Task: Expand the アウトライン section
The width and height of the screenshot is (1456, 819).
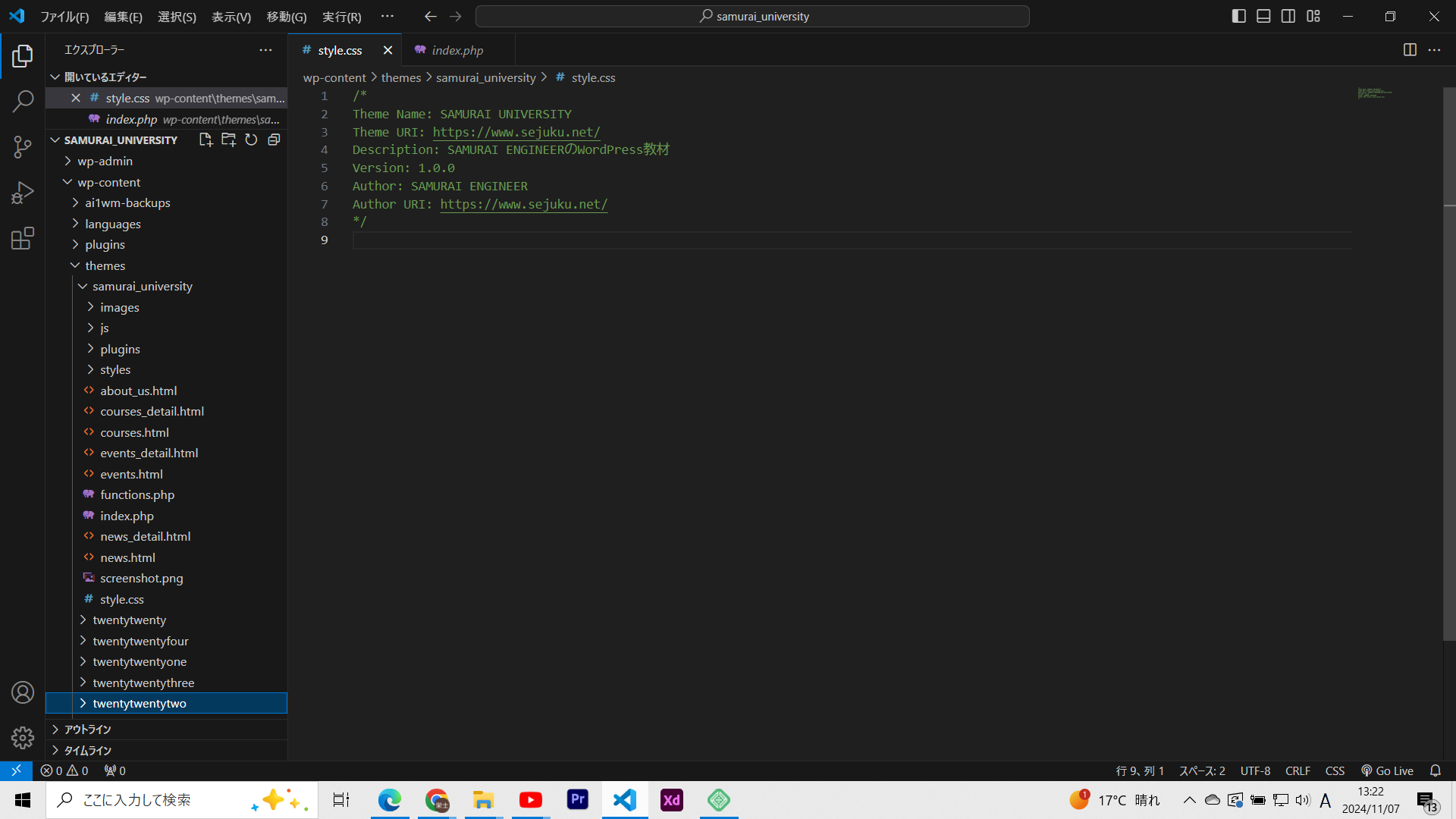Action: point(87,729)
